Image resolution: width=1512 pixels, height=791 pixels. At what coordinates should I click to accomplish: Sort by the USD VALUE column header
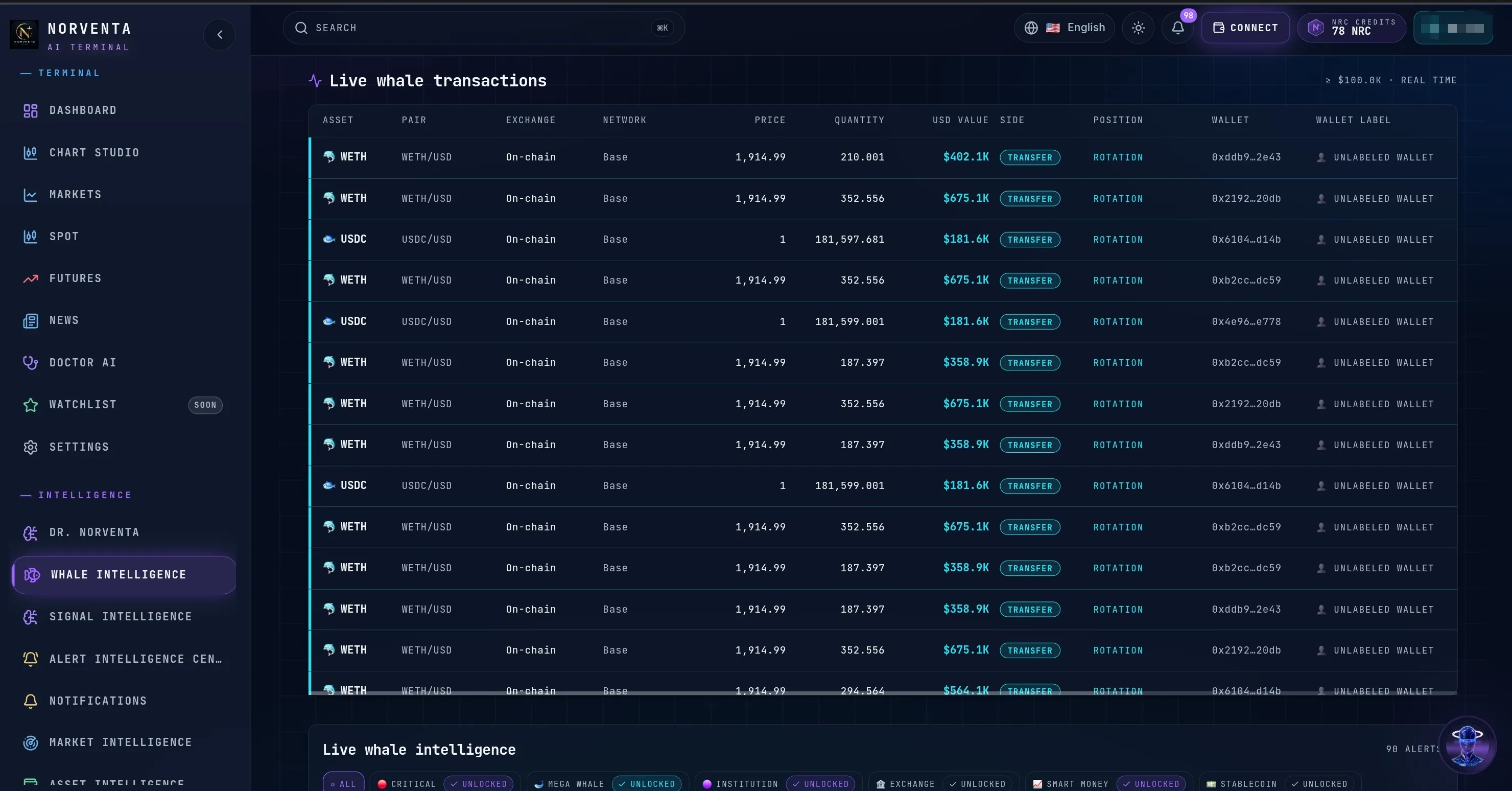tap(960, 121)
